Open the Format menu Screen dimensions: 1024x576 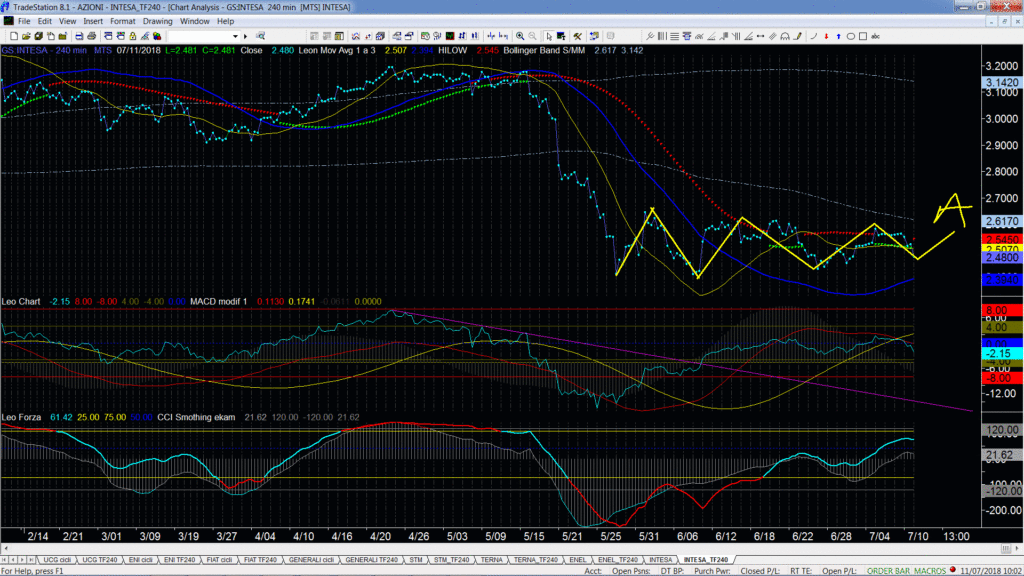coord(122,21)
